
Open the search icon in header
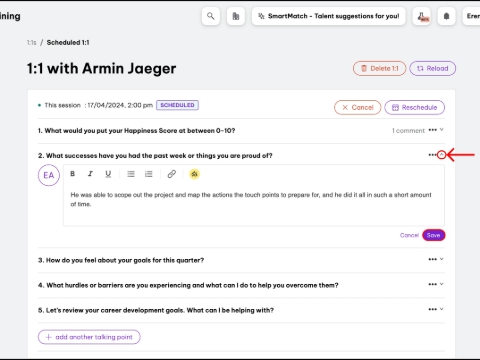(211, 16)
